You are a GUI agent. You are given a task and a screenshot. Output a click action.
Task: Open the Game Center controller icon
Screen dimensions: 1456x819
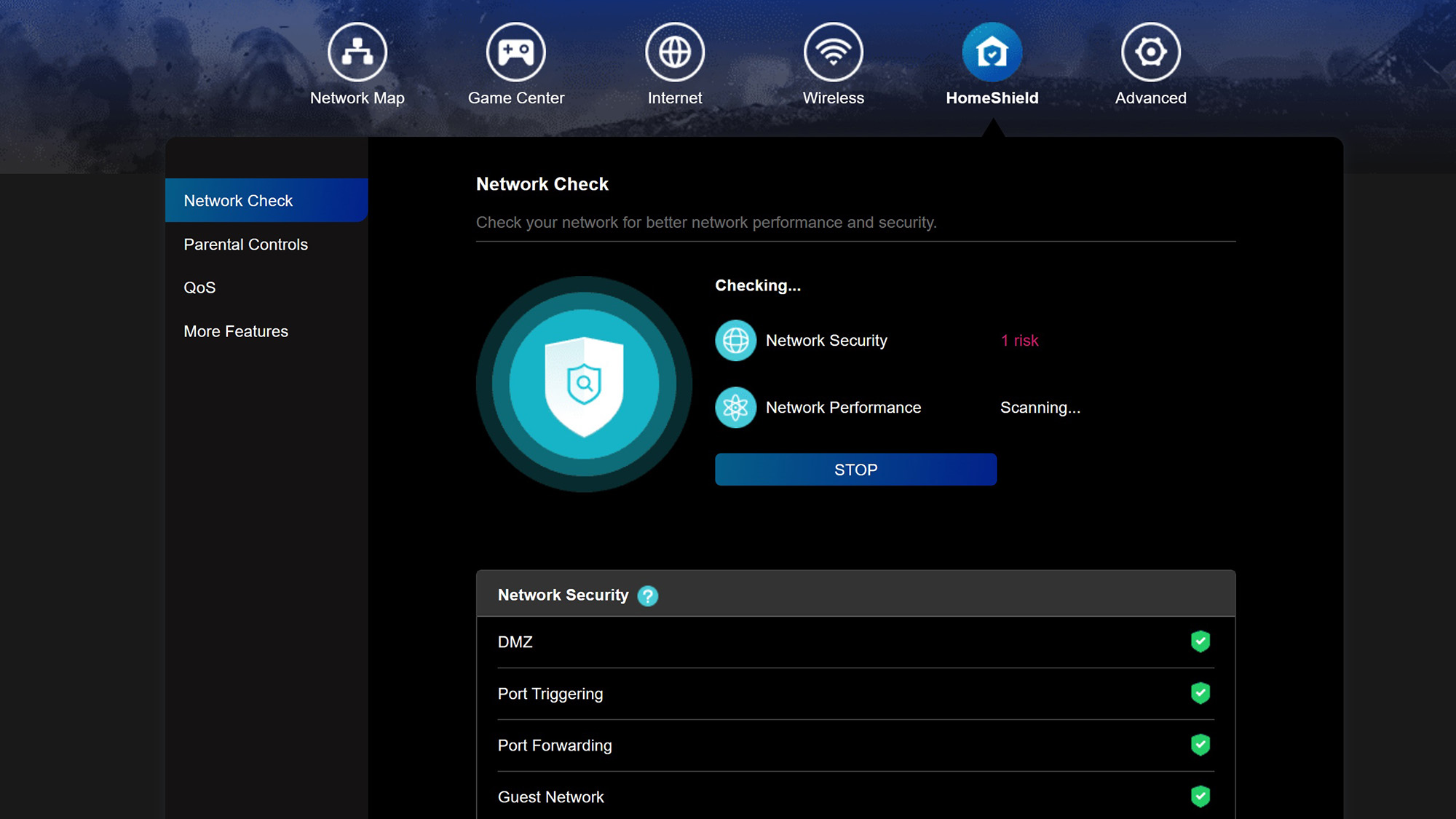(x=515, y=52)
